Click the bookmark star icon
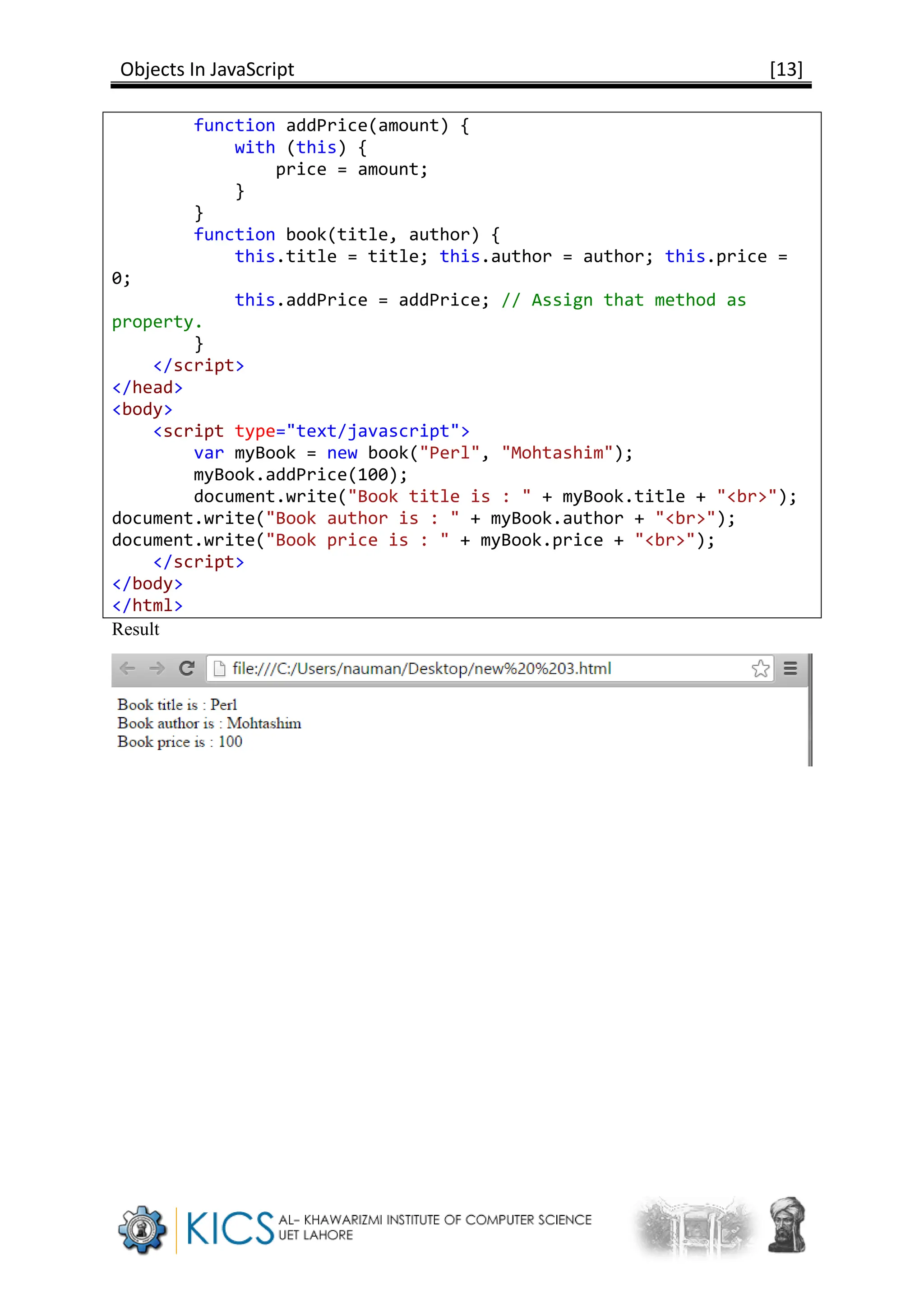Viewport: 924px width, 1307px height. coord(760,668)
